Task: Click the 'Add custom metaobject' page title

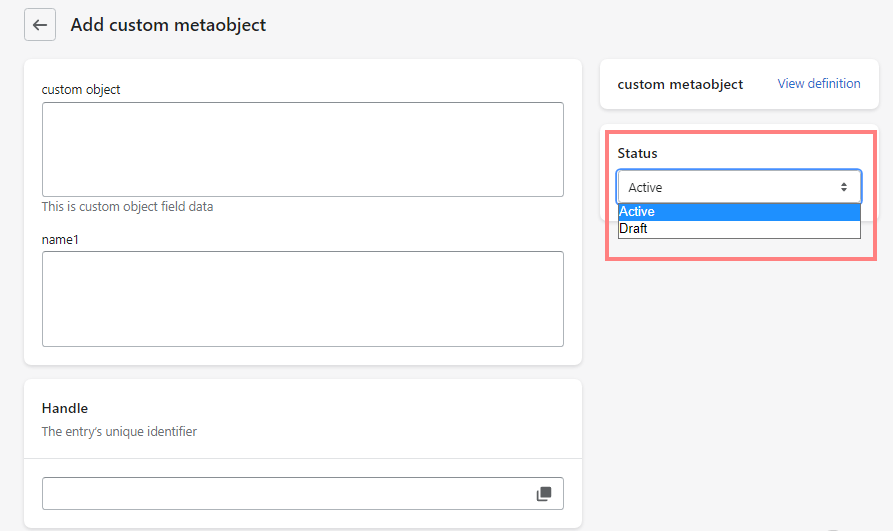Action: [x=168, y=25]
